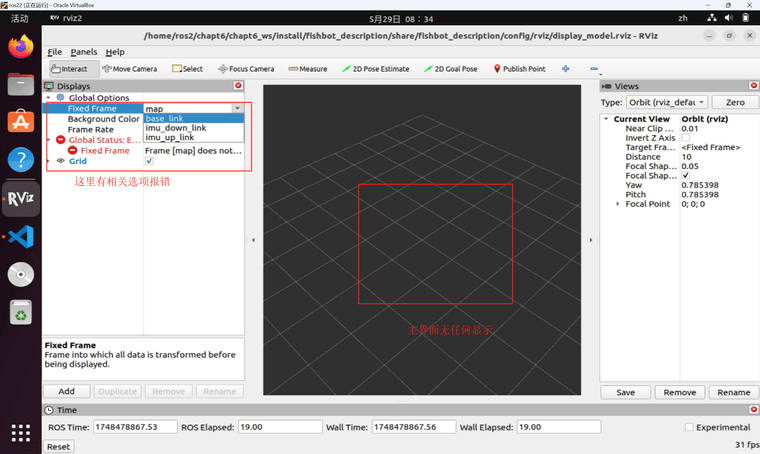Activate 2D Goal Pose tool
The height and width of the screenshot is (454, 760).
pos(450,69)
